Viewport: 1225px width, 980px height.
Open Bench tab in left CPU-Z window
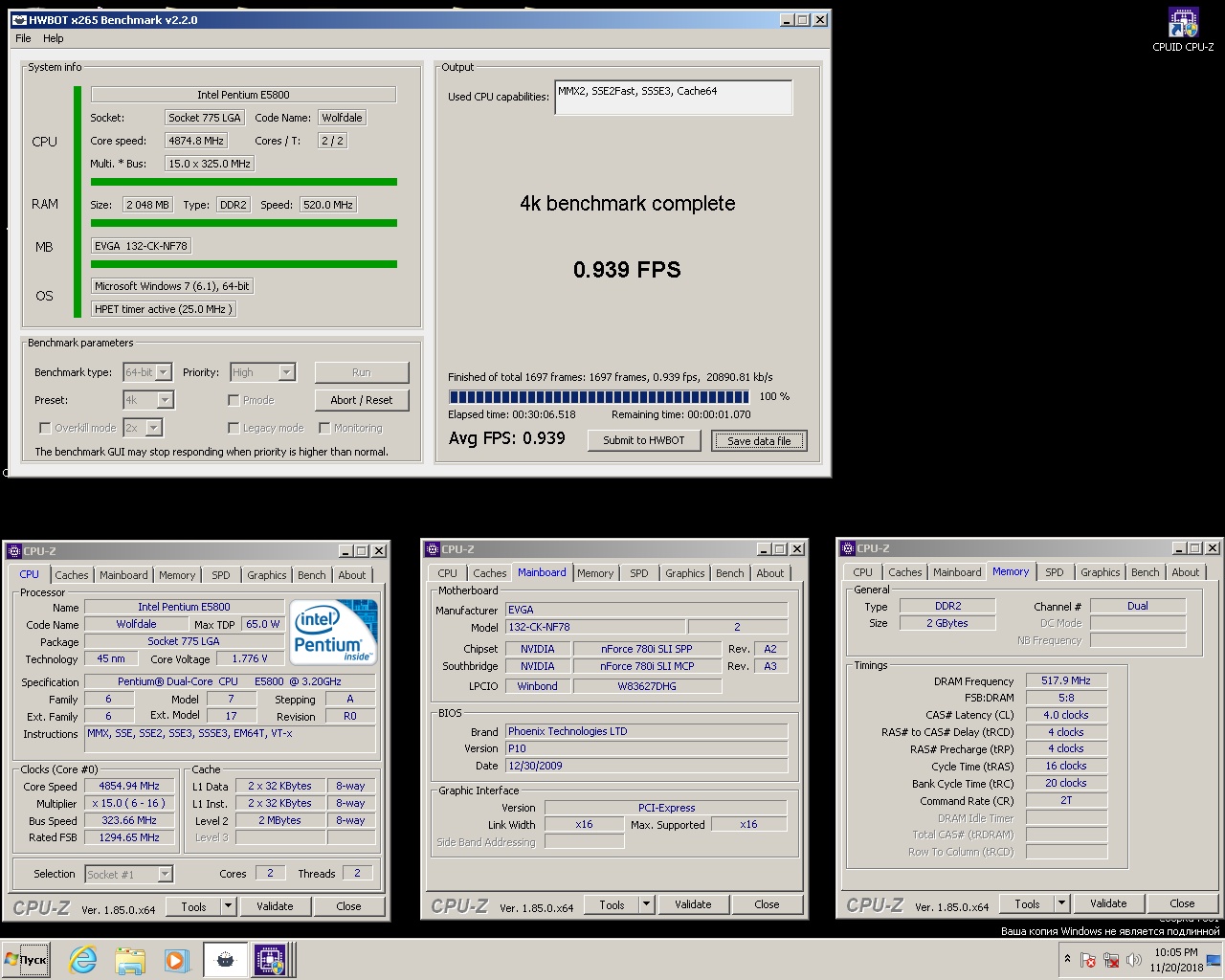pyautogui.click(x=312, y=575)
